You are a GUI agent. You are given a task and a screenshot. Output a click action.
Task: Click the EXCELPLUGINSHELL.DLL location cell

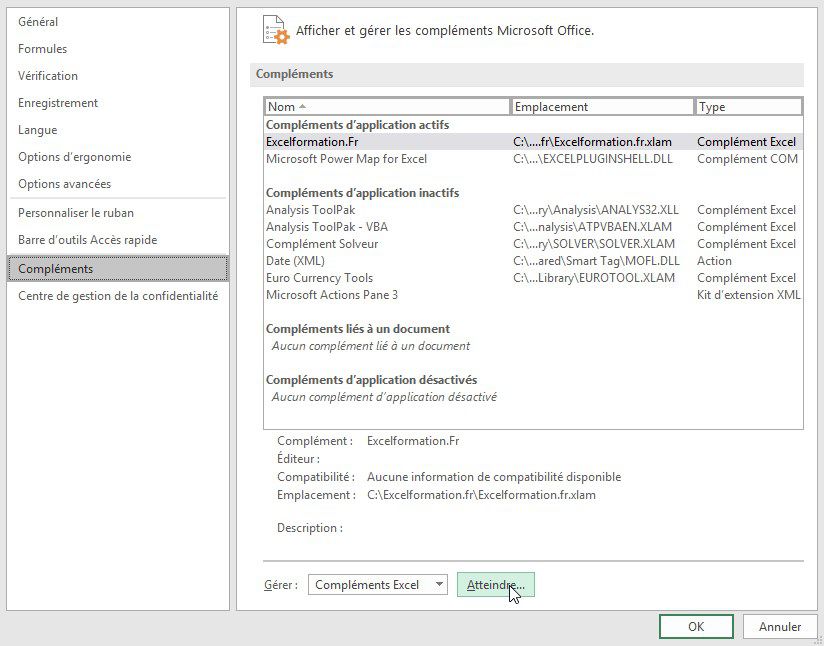click(x=593, y=159)
